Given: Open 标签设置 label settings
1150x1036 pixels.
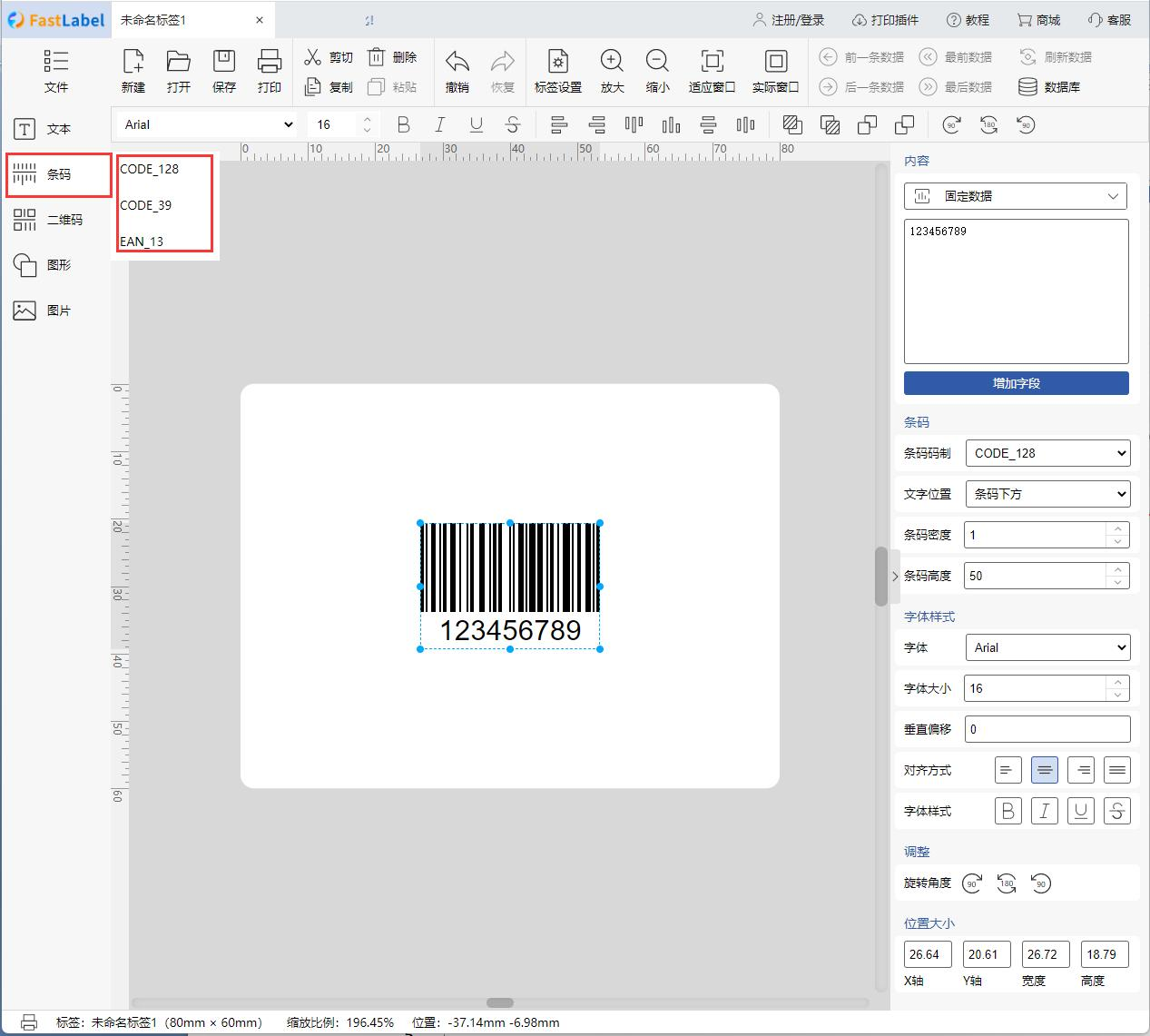Looking at the screenshot, I should pos(558,71).
